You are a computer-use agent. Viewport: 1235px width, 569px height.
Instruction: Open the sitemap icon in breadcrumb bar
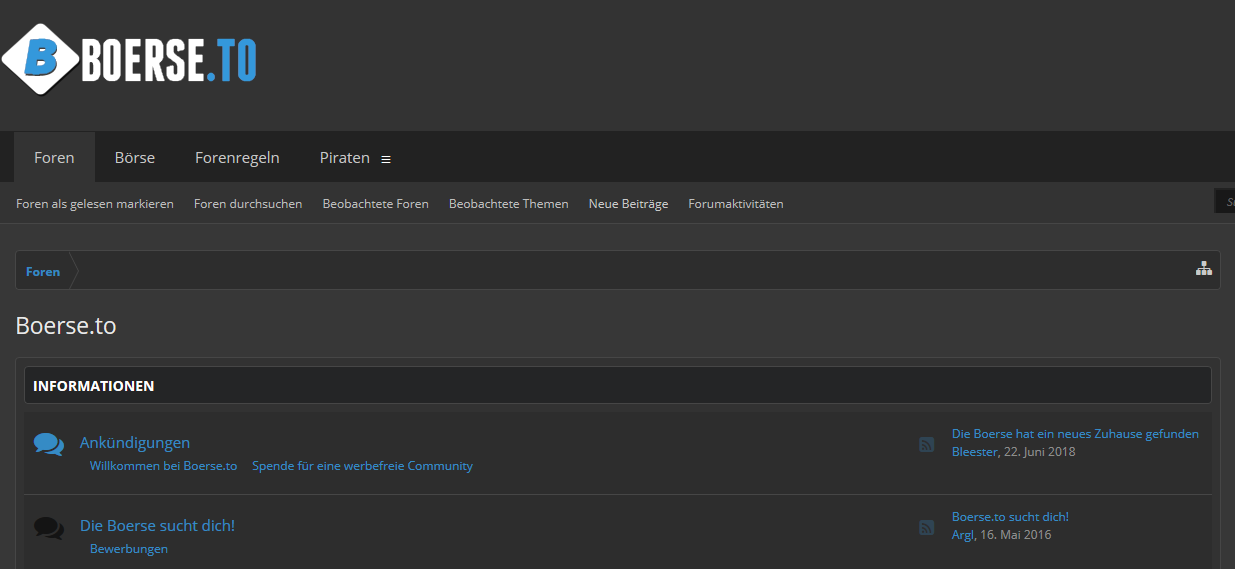point(1204,268)
